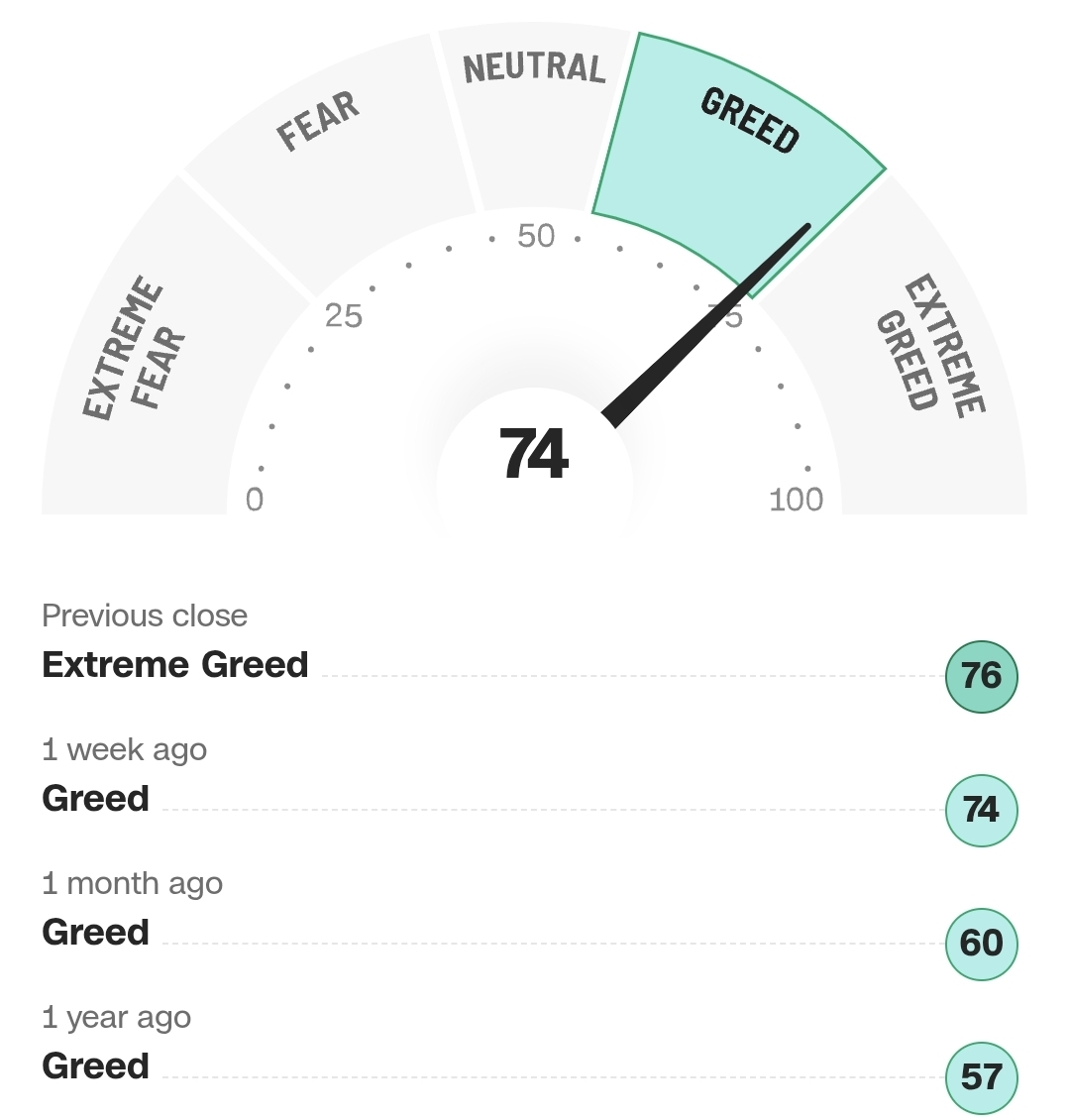Click the Extreme Greed gauge segment
The width and height of the screenshot is (1069, 1120).
914,357
